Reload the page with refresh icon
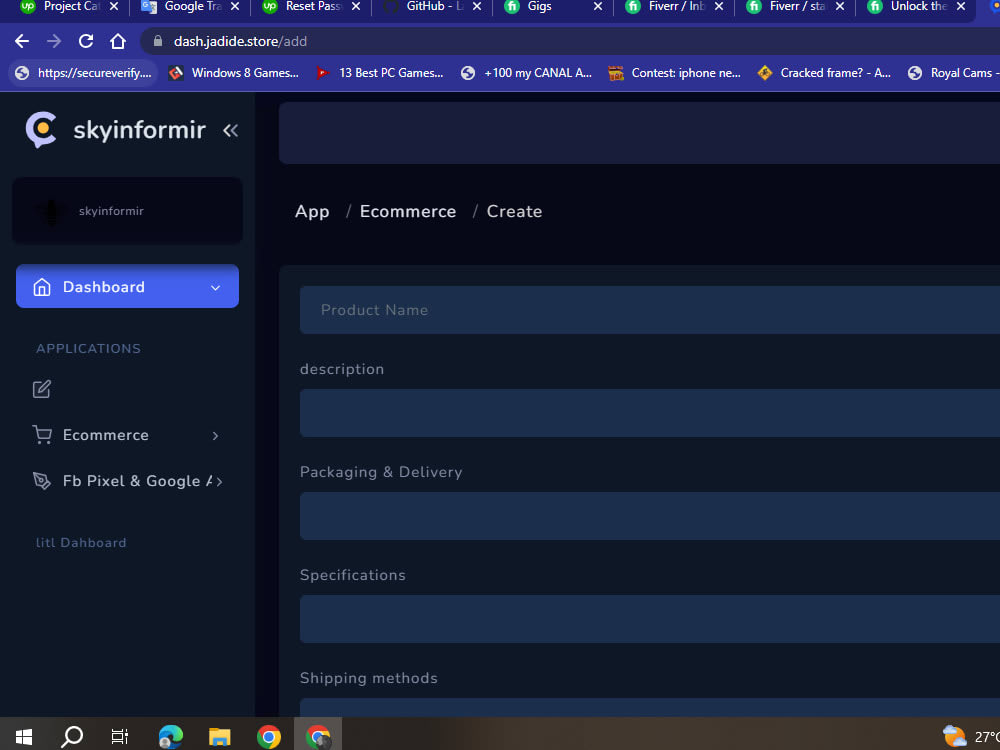 tap(86, 41)
